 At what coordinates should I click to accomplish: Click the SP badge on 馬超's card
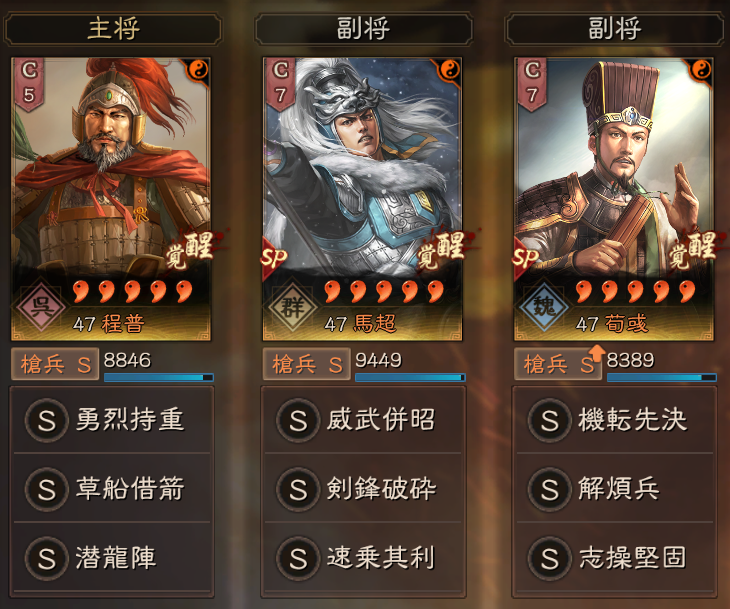(x=274, y=257)
